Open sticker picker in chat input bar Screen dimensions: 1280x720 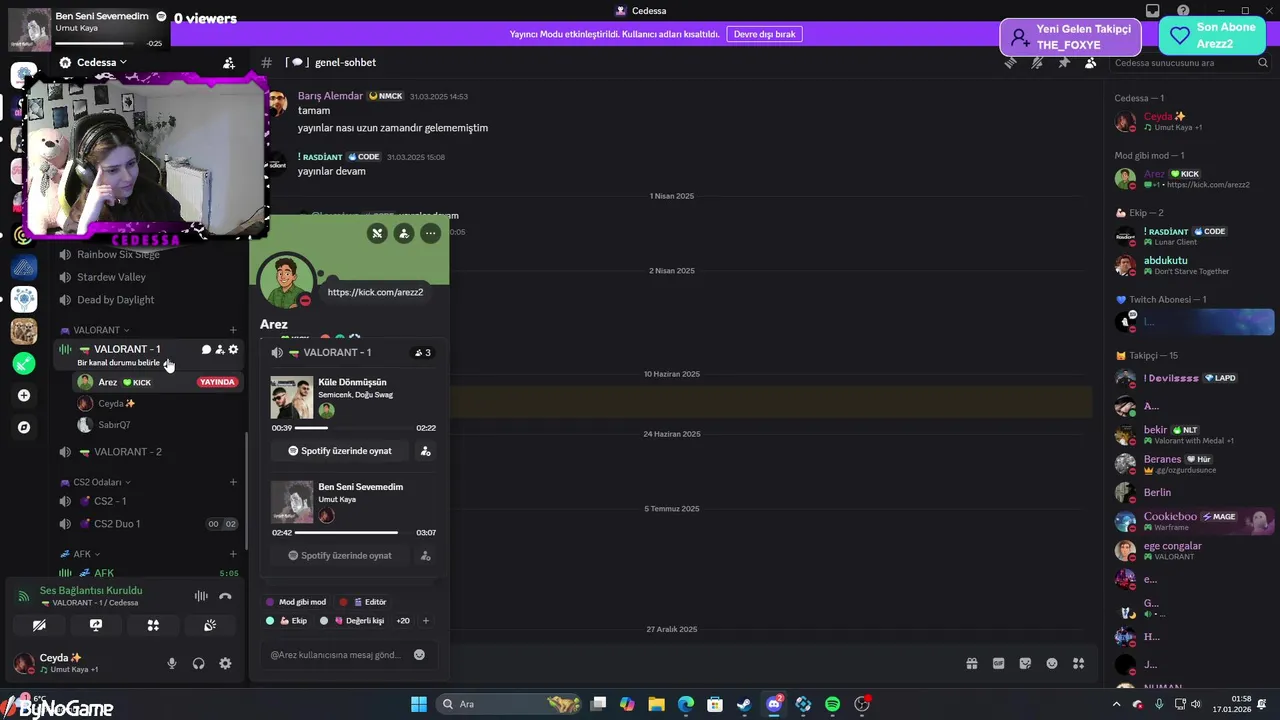[x=1025, y=663]
